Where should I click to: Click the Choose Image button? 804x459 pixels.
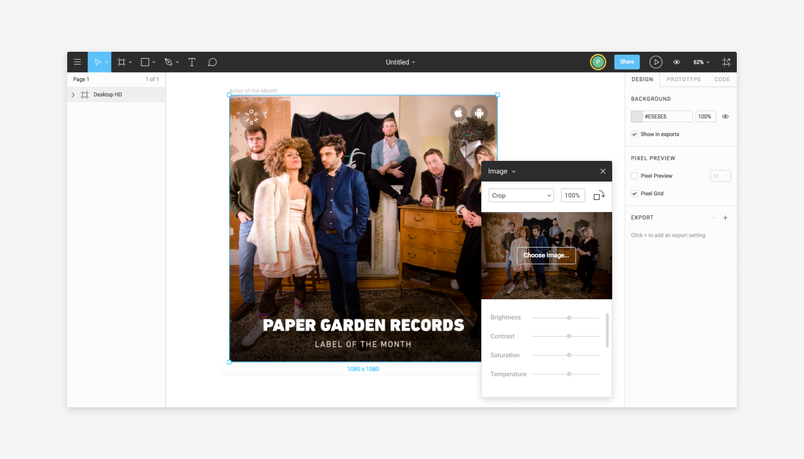coord(546,255)
